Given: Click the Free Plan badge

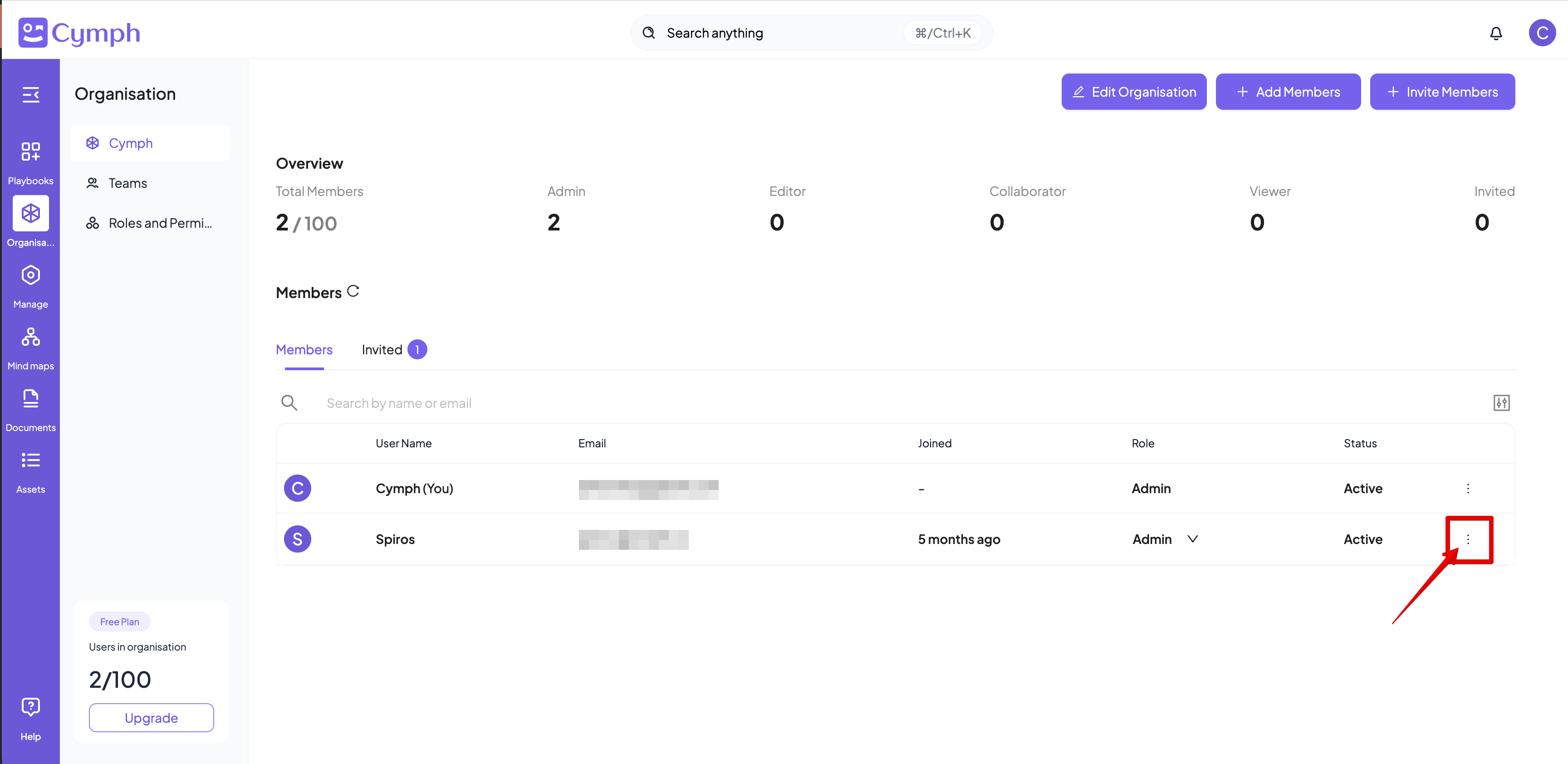Looking at the screenshot, I should click(119, 621).
